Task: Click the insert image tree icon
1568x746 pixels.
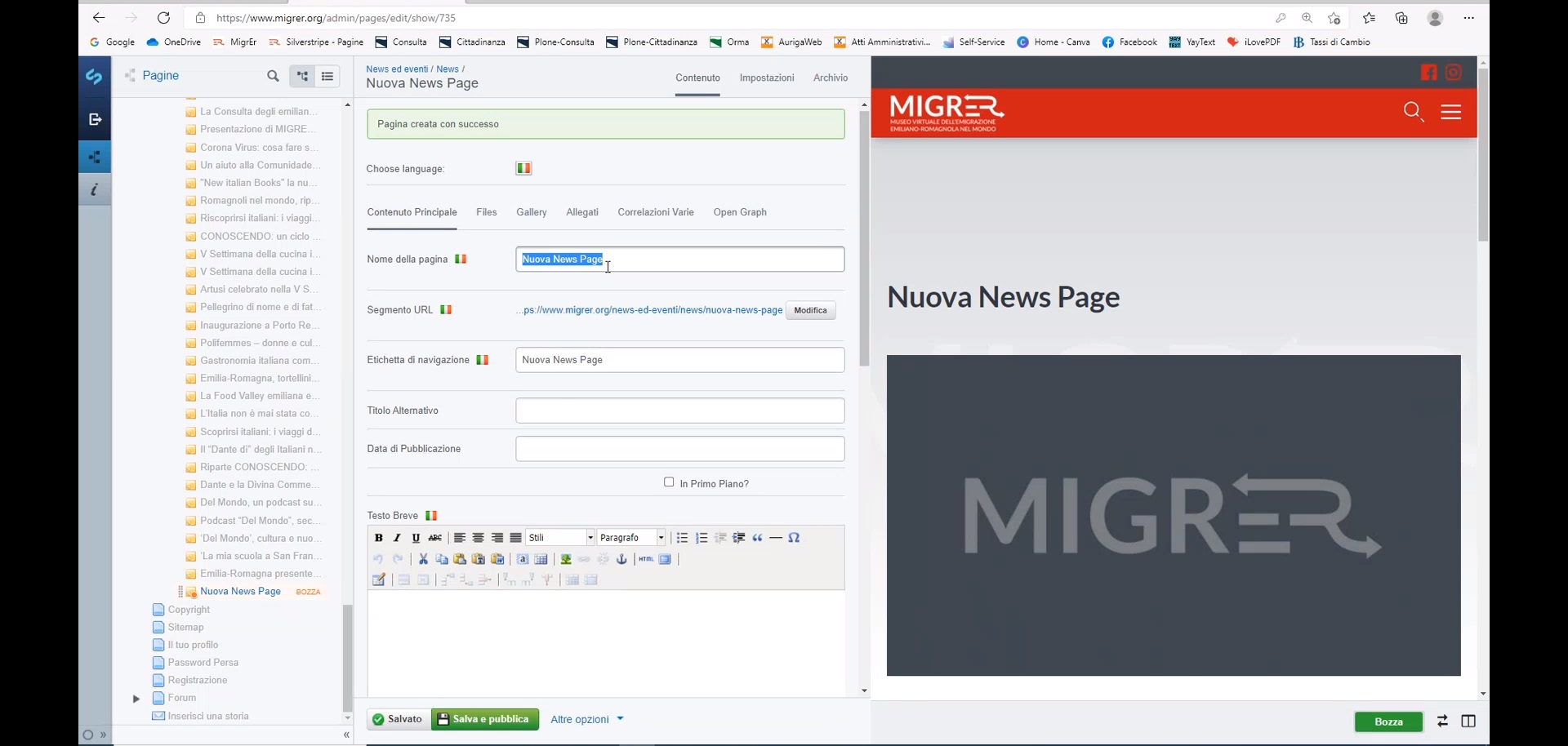Action: tap(565, 559)
